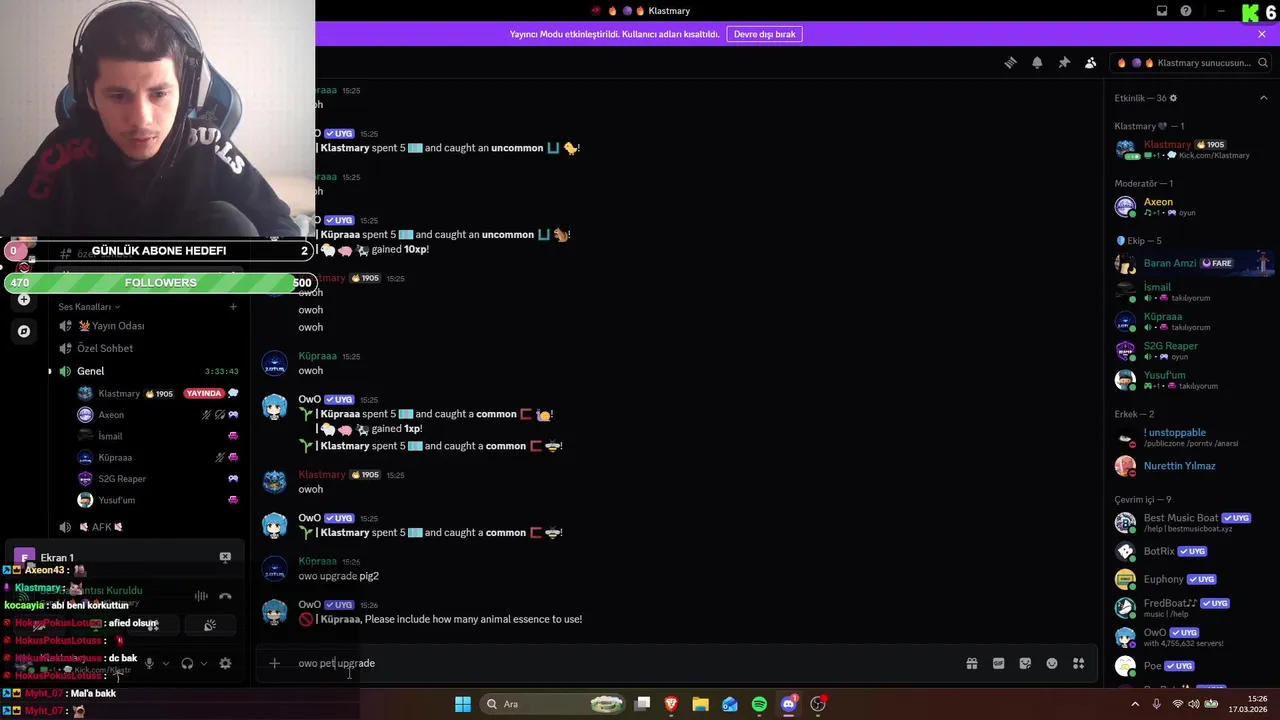Toggle headphones deafen in user panel
The image size is (1280, 720).
pos(187,663)
